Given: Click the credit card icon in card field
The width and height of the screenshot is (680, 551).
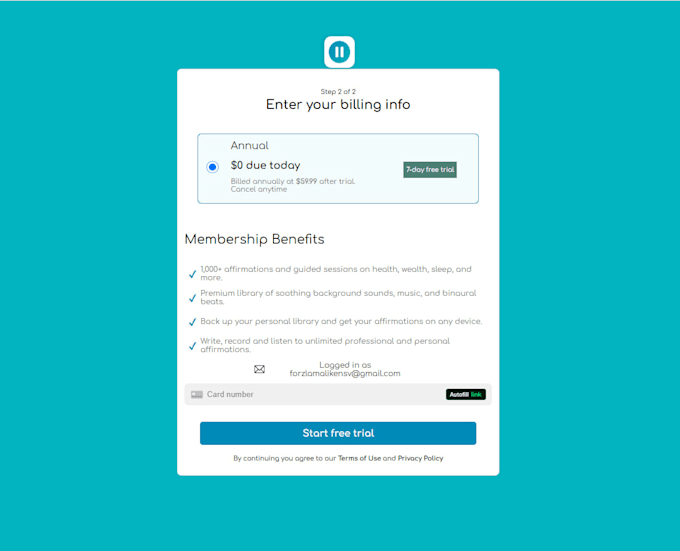Looking at the screenshot, I should click(x=197, y=395).
